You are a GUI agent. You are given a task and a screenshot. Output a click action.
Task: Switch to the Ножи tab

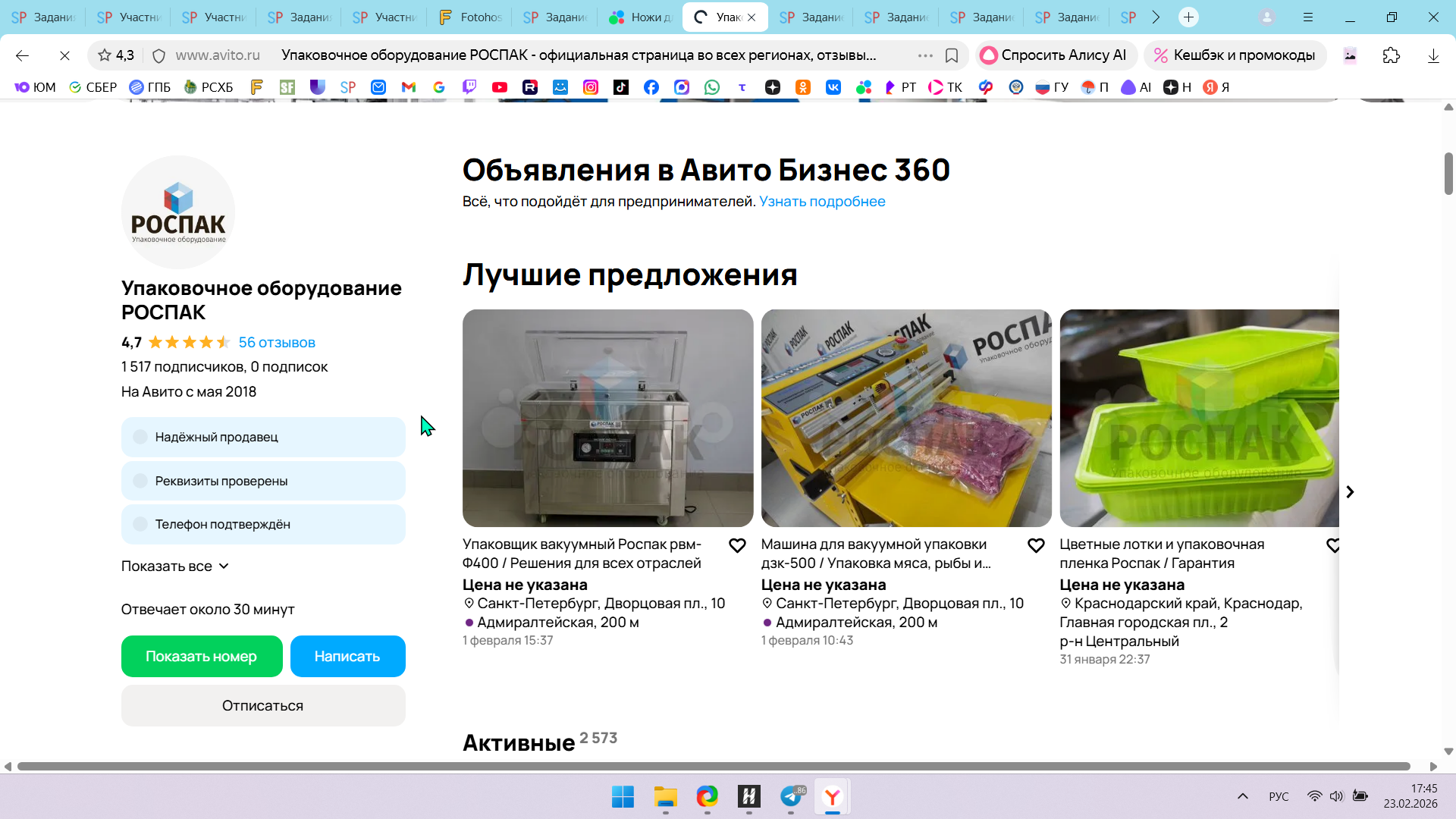tap(642, 17)
